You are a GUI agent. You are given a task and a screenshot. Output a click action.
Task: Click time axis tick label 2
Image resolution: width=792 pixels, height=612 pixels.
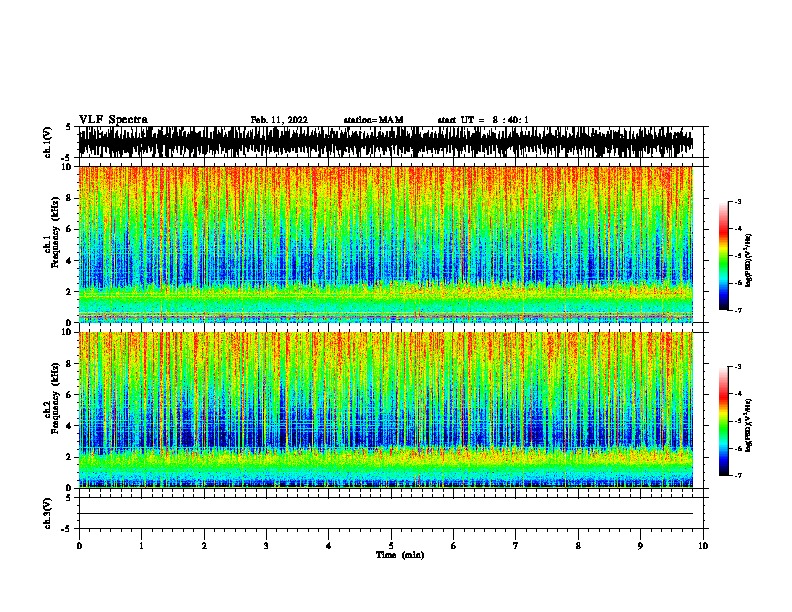204,546
